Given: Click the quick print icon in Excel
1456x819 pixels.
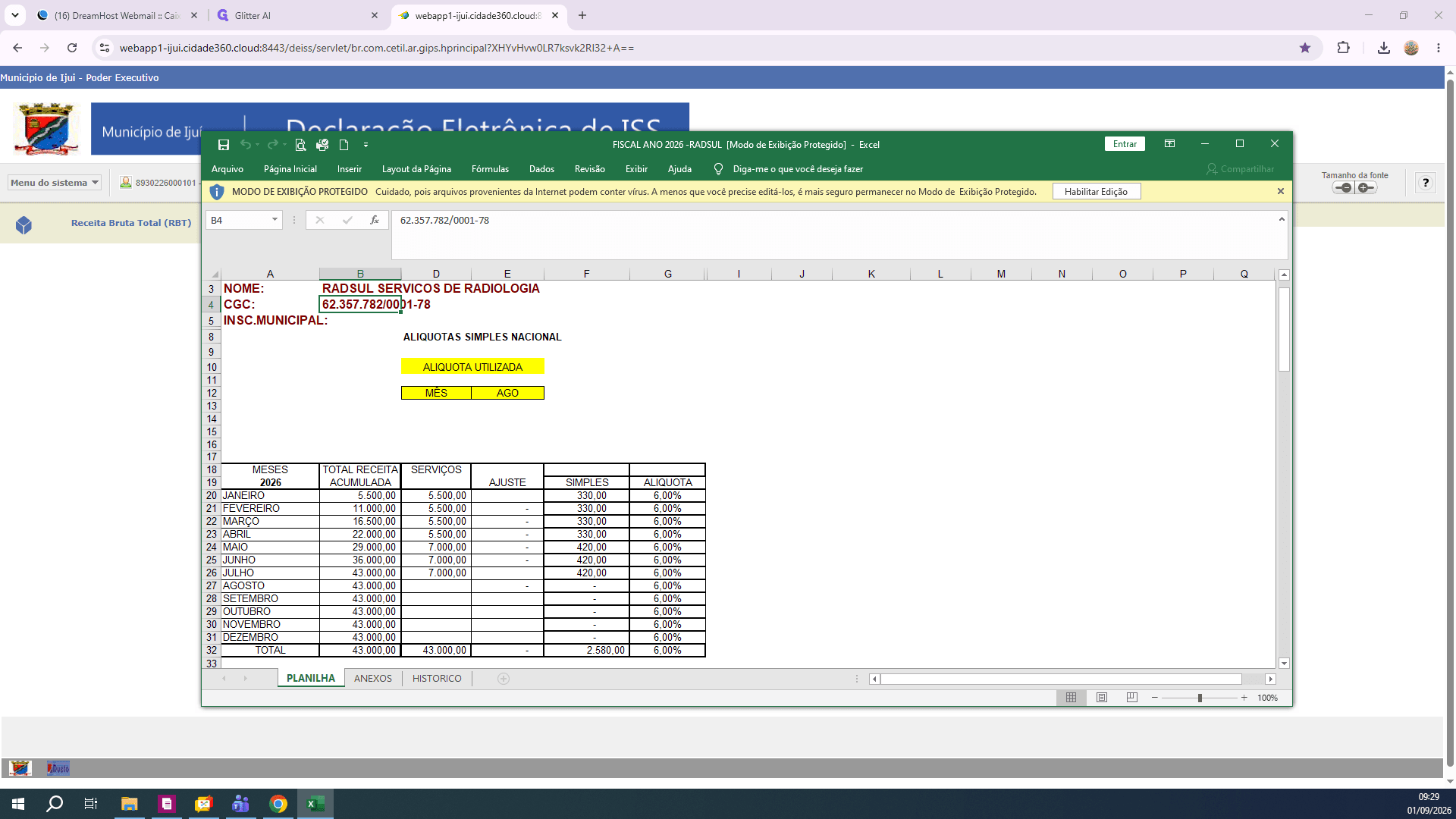Looking at the screenshot, I should [x=322, y=144].
